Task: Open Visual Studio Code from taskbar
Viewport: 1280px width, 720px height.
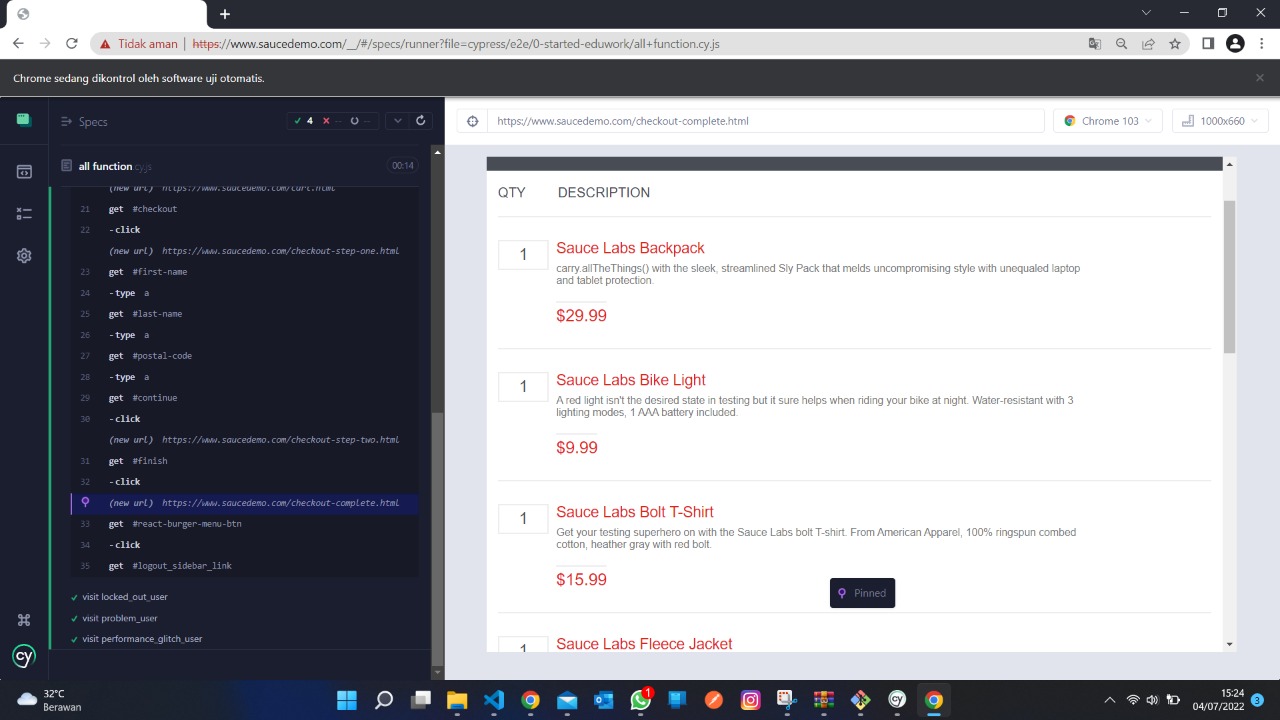Action: [493, 700]
